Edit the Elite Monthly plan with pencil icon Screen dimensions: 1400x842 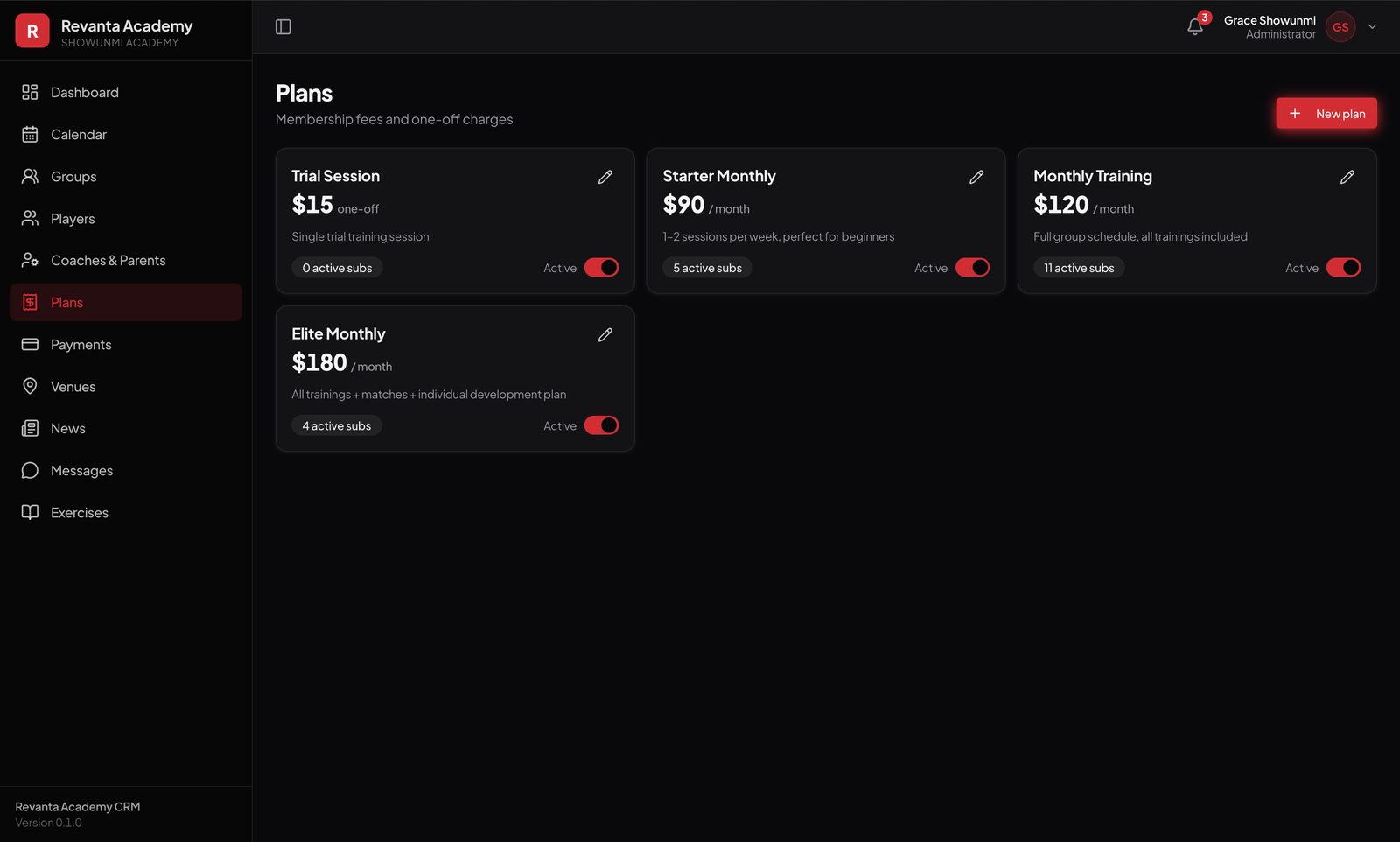(x=605, y=334)
